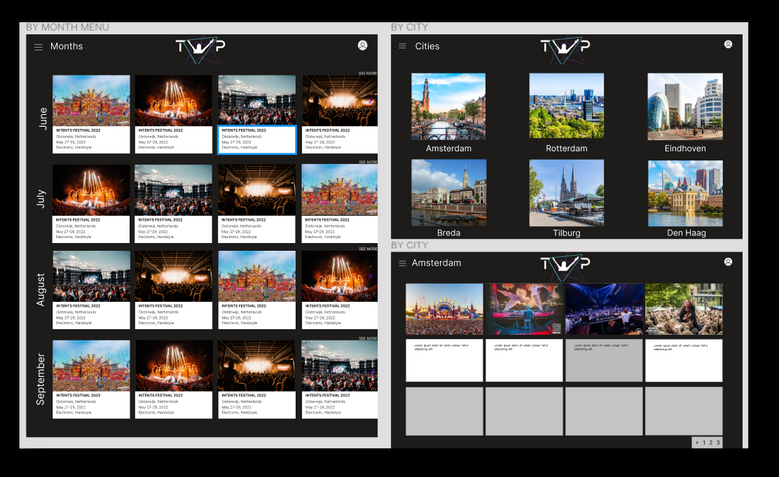
Task: Click the previous page arrow in pagination
Action: 697,443
